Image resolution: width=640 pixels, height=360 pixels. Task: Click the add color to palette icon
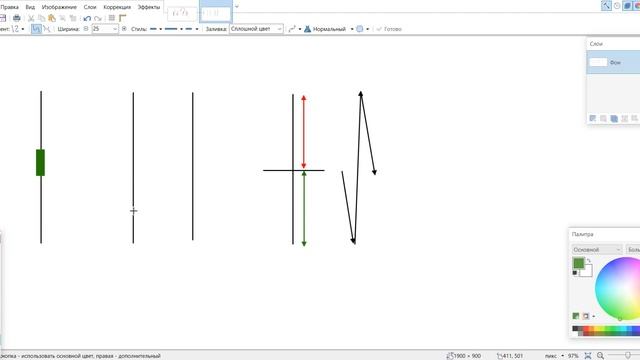[576, 316]
